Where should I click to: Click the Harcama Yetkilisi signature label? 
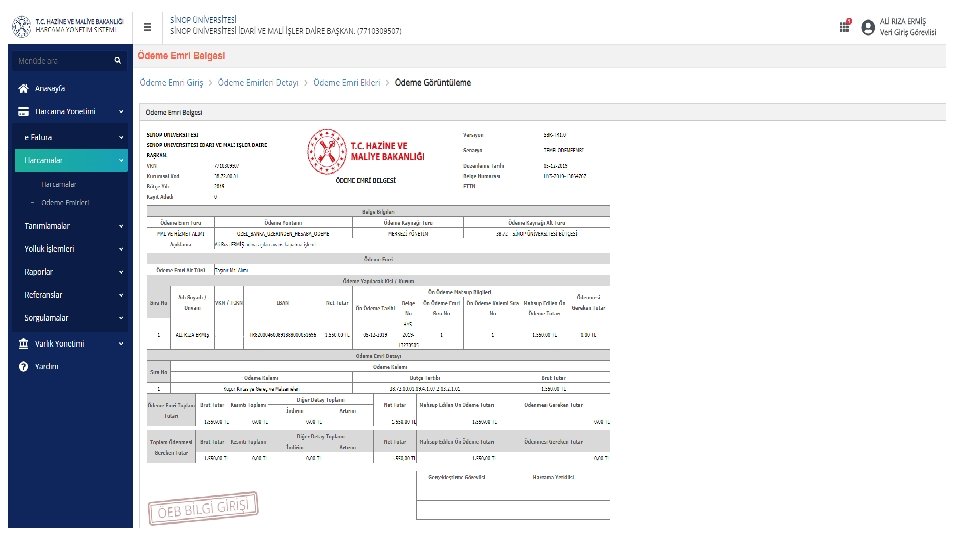553,477
